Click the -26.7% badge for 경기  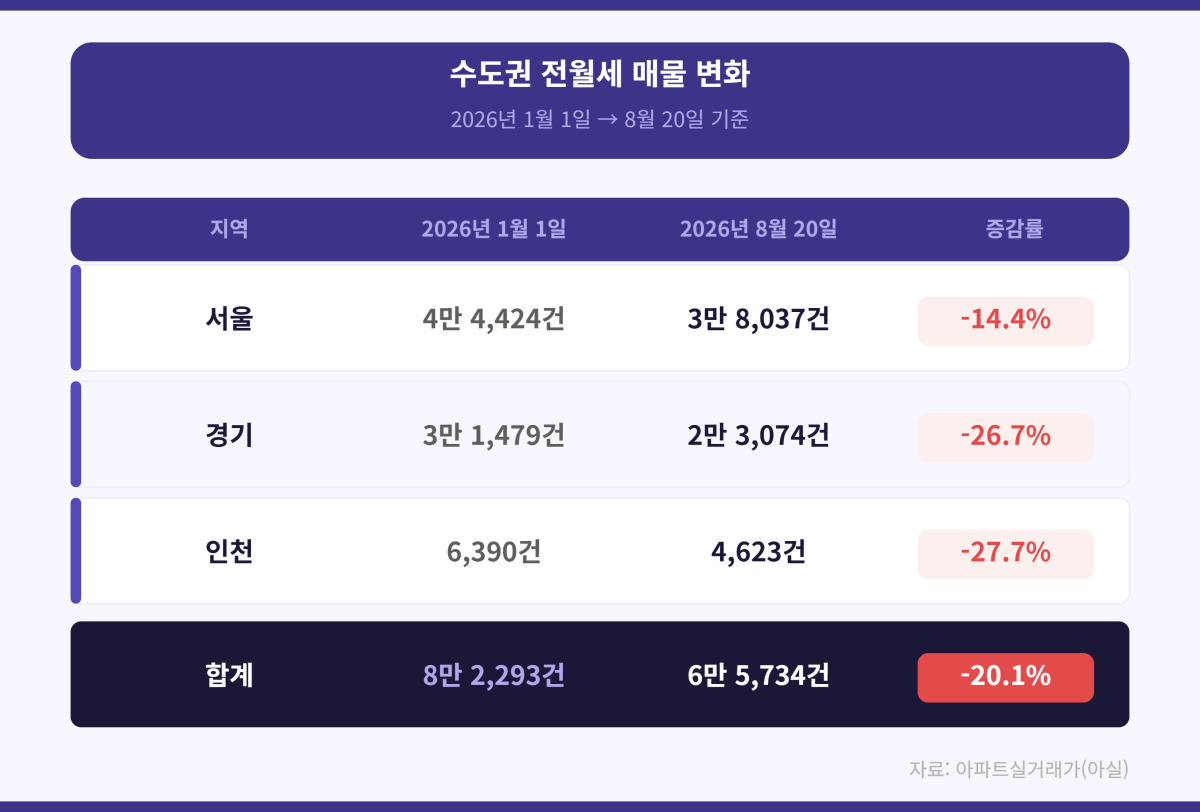(1006, 437)
